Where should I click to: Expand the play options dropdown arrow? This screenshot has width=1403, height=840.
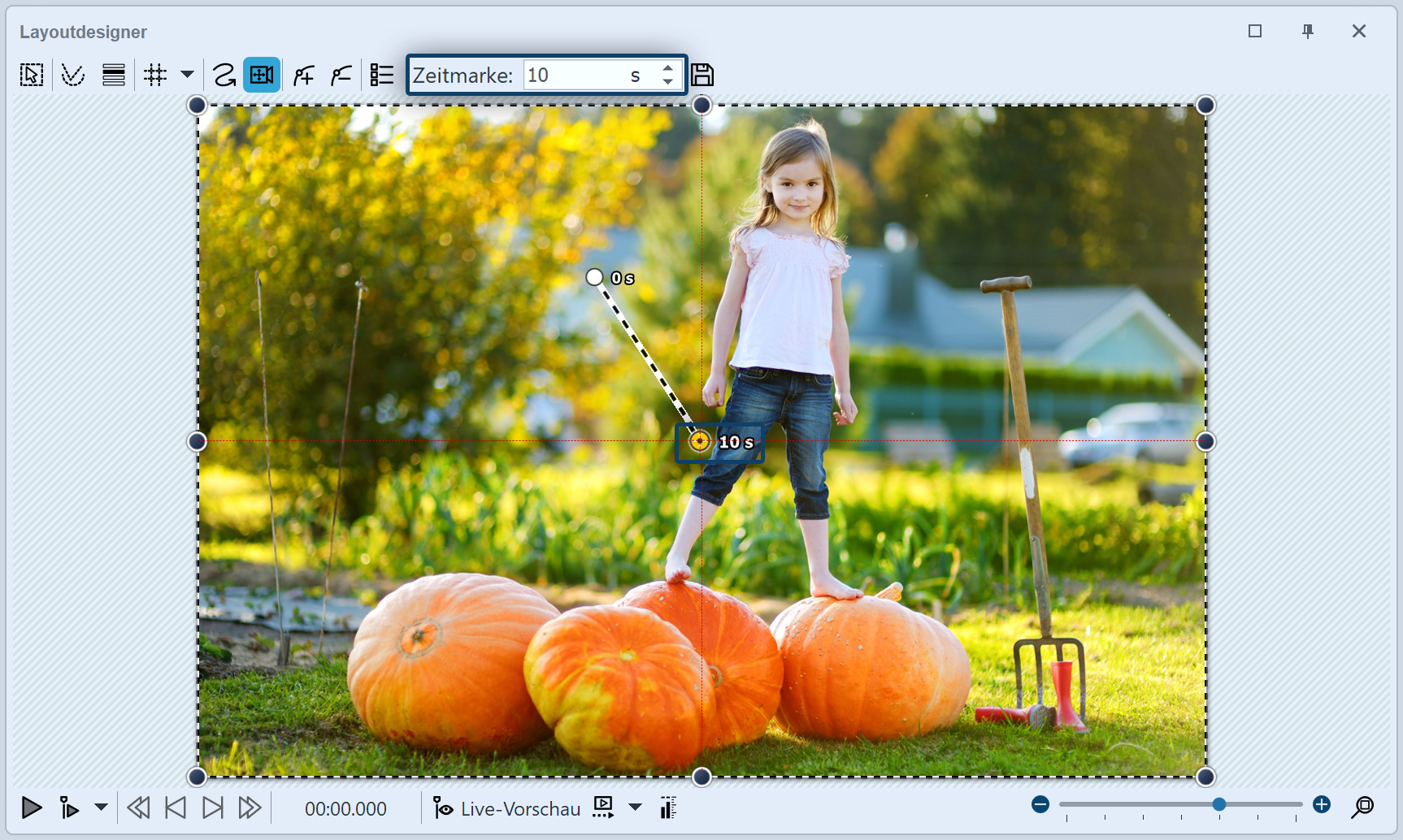pyautogui.click(x=101, y=808)
